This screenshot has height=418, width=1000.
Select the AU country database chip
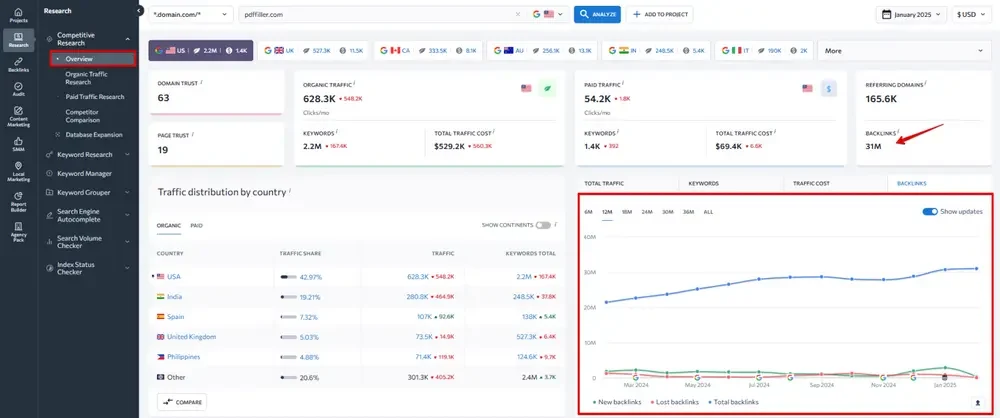[x=541, y=50]
